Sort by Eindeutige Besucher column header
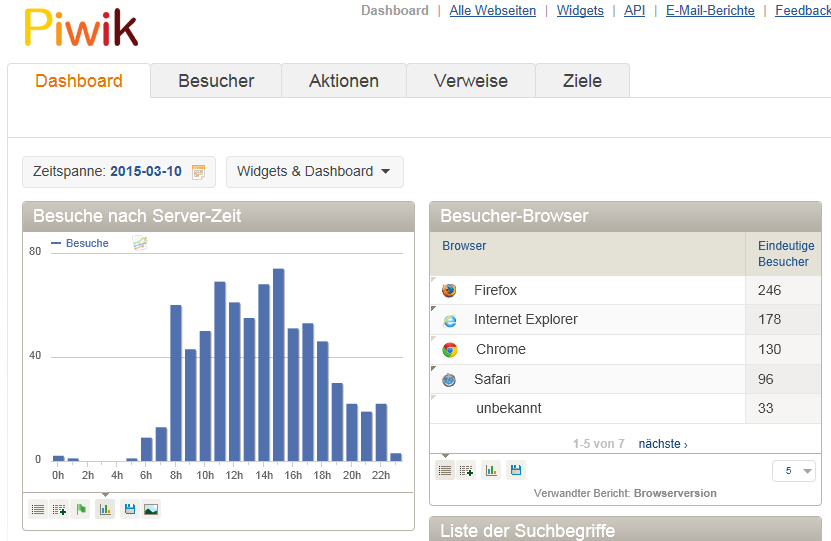The width and height of the screenshot is (831, 541). click(x=786, y=254)
